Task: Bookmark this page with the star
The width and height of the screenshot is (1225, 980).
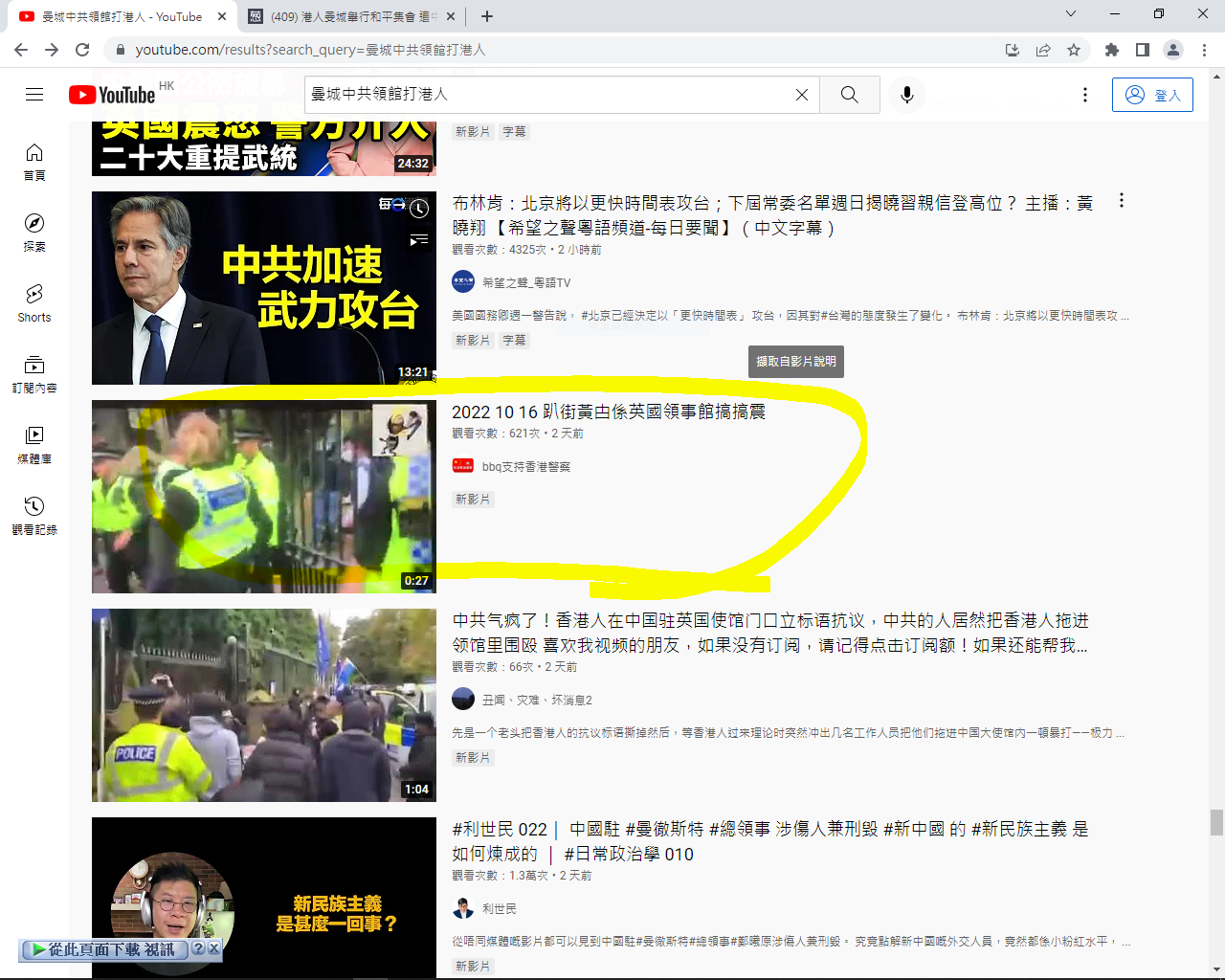Action: coord(1074,50)
